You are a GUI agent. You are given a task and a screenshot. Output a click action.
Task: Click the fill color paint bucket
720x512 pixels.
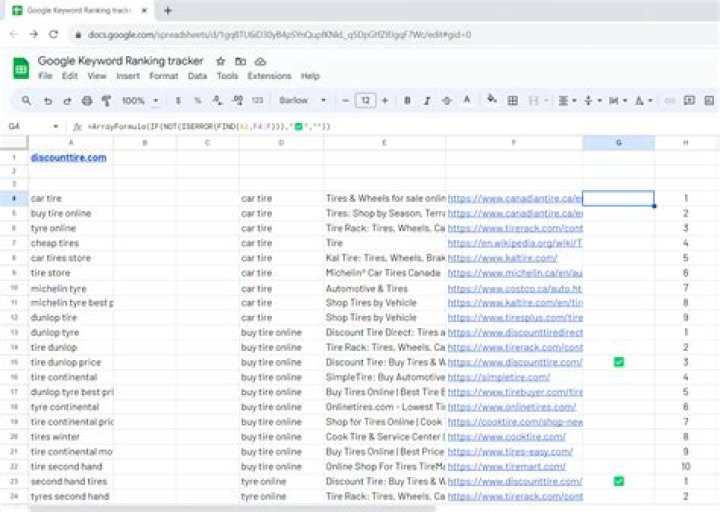[491, 101]
